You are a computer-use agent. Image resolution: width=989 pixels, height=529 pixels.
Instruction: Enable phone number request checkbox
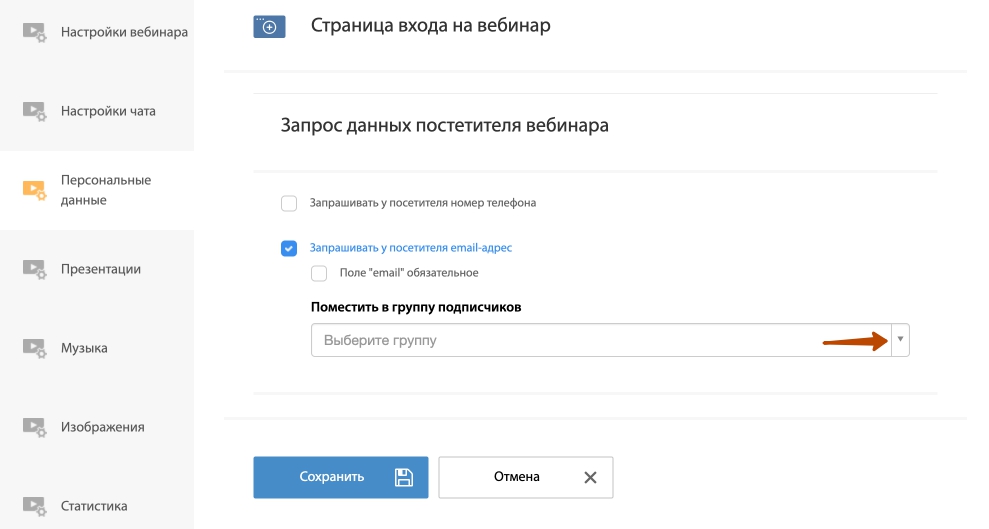[x=289, y=203]
